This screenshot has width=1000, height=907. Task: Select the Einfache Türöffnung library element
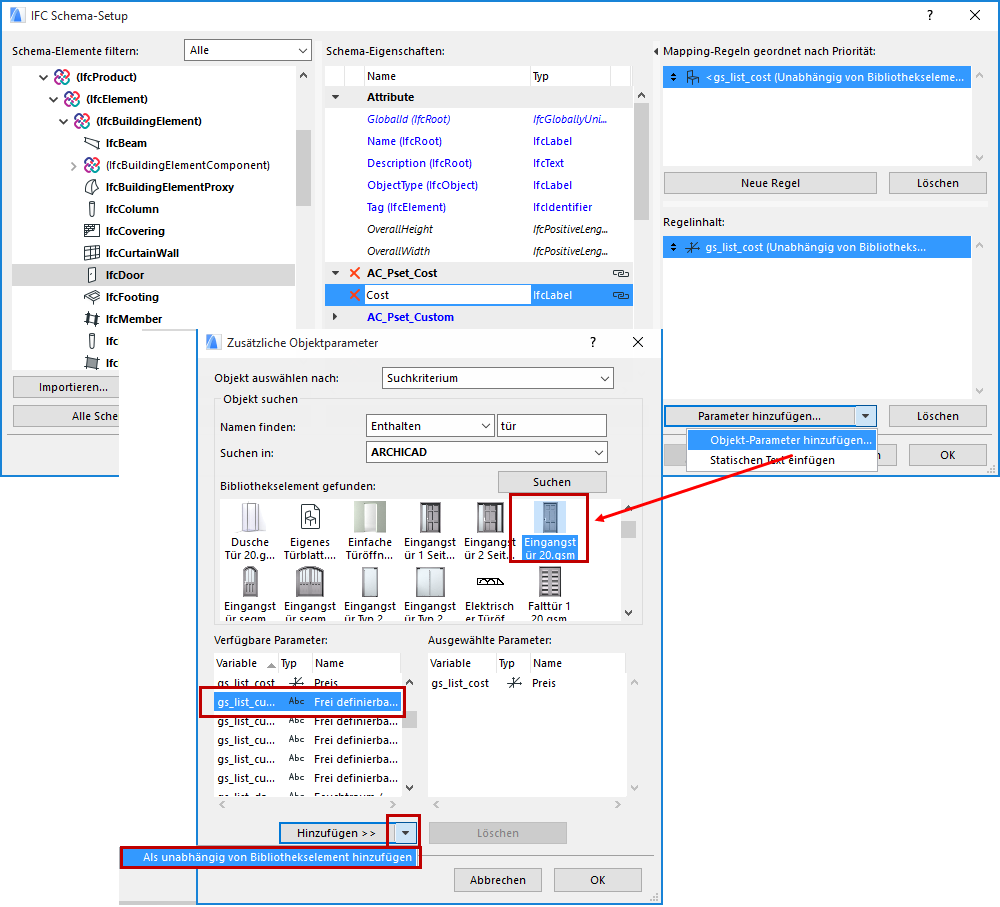click(370, 531)
